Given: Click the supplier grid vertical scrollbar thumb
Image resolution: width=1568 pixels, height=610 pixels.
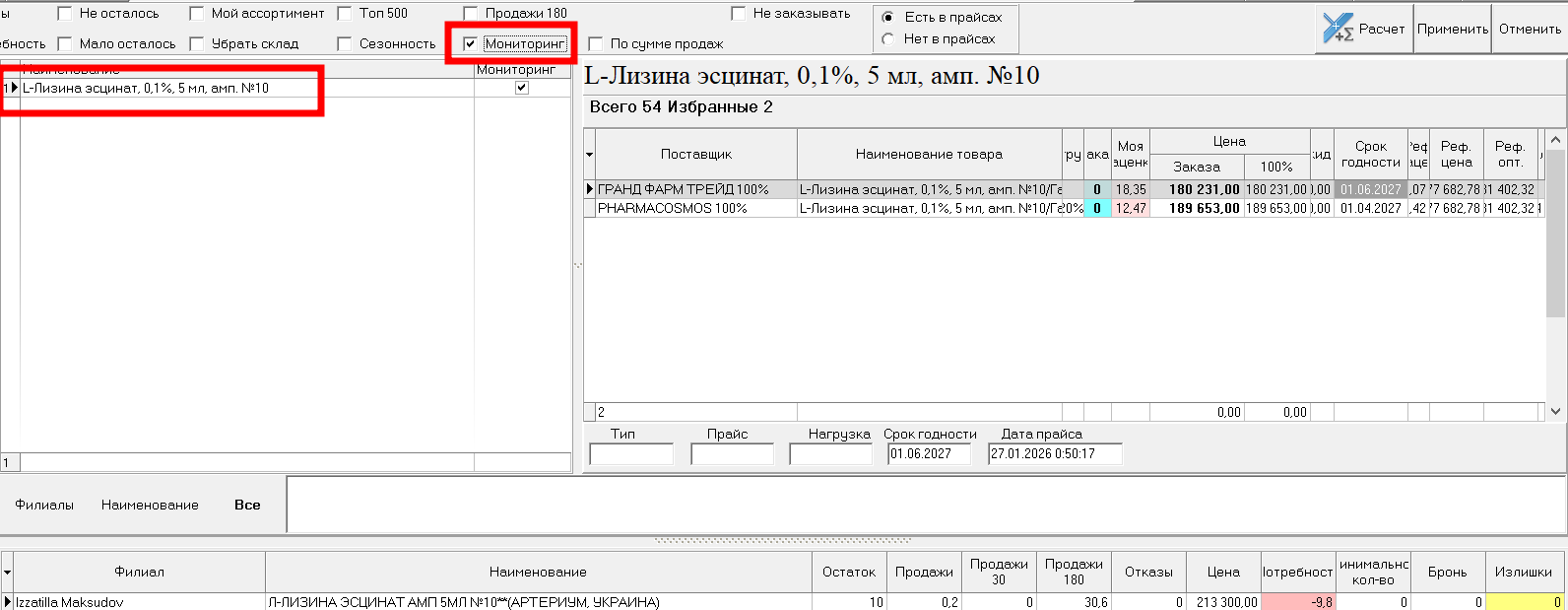Looking at the screenshot, I should [x=1555, y=234].
